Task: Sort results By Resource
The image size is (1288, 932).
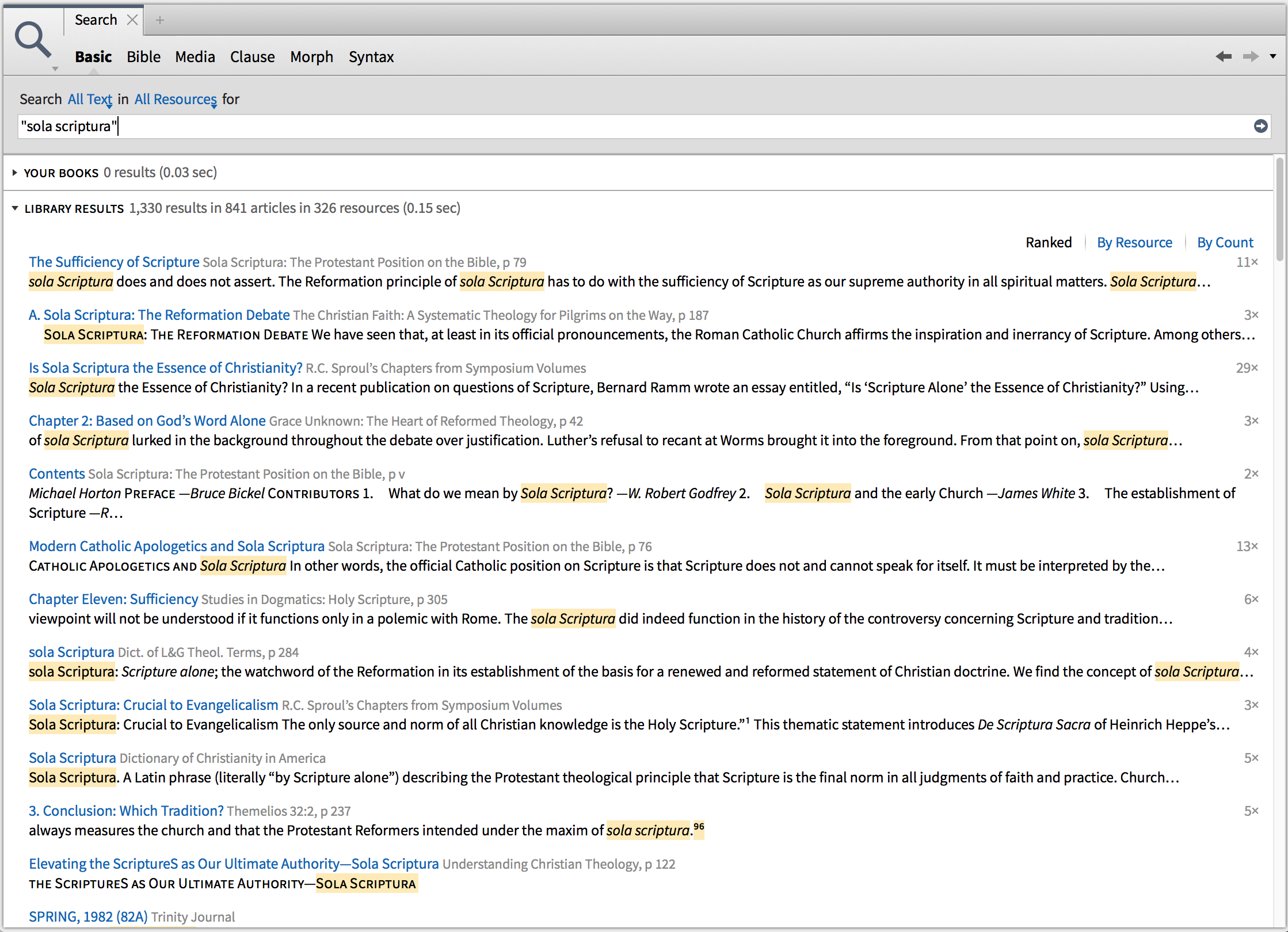Action: point(1134,242)
